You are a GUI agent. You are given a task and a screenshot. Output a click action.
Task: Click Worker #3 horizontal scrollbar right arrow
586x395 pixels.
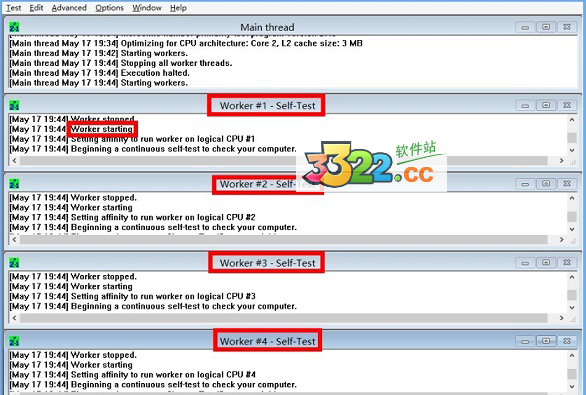point(561,318)
